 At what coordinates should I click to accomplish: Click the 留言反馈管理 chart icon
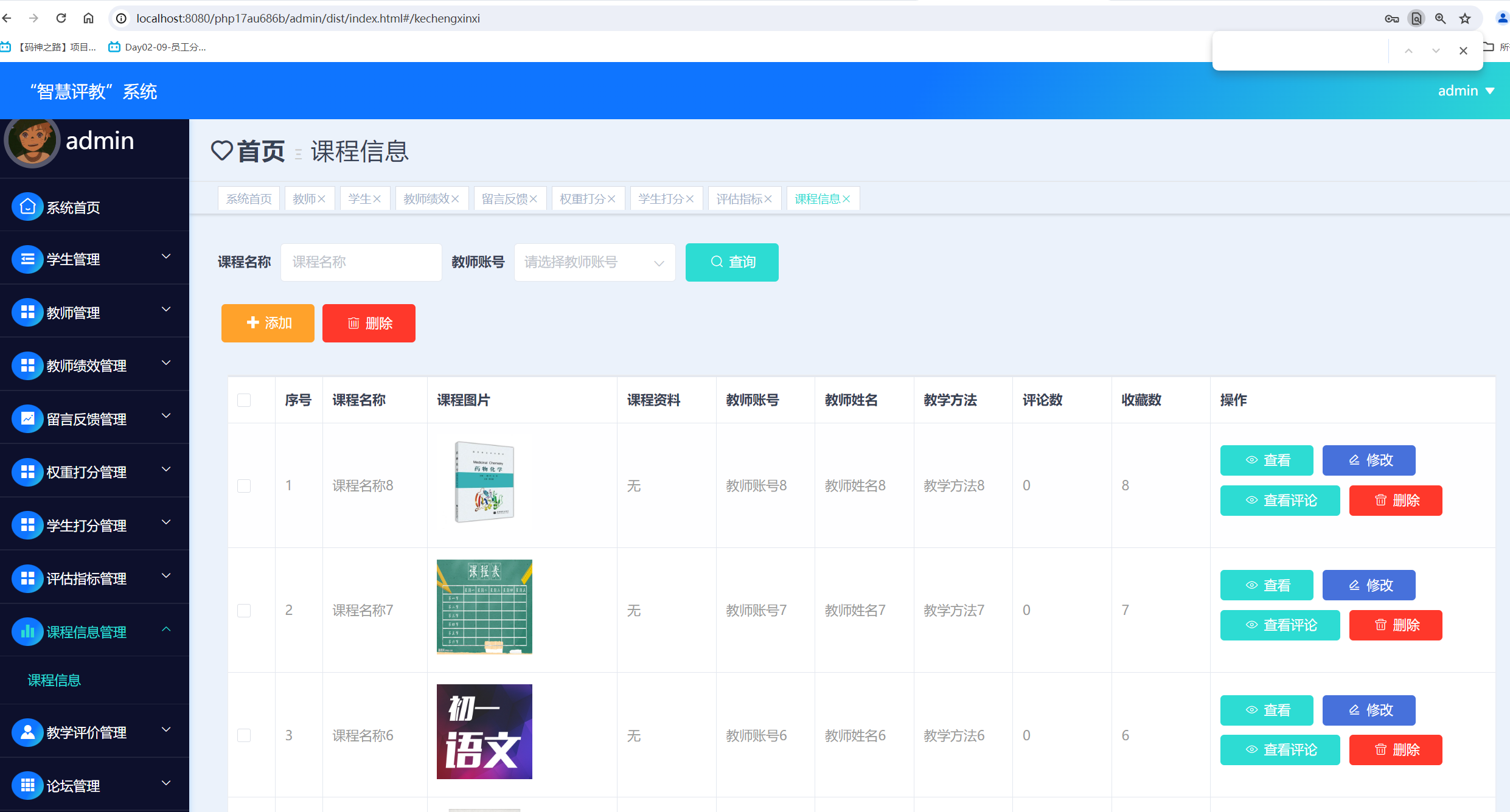[x=27, y=418]
